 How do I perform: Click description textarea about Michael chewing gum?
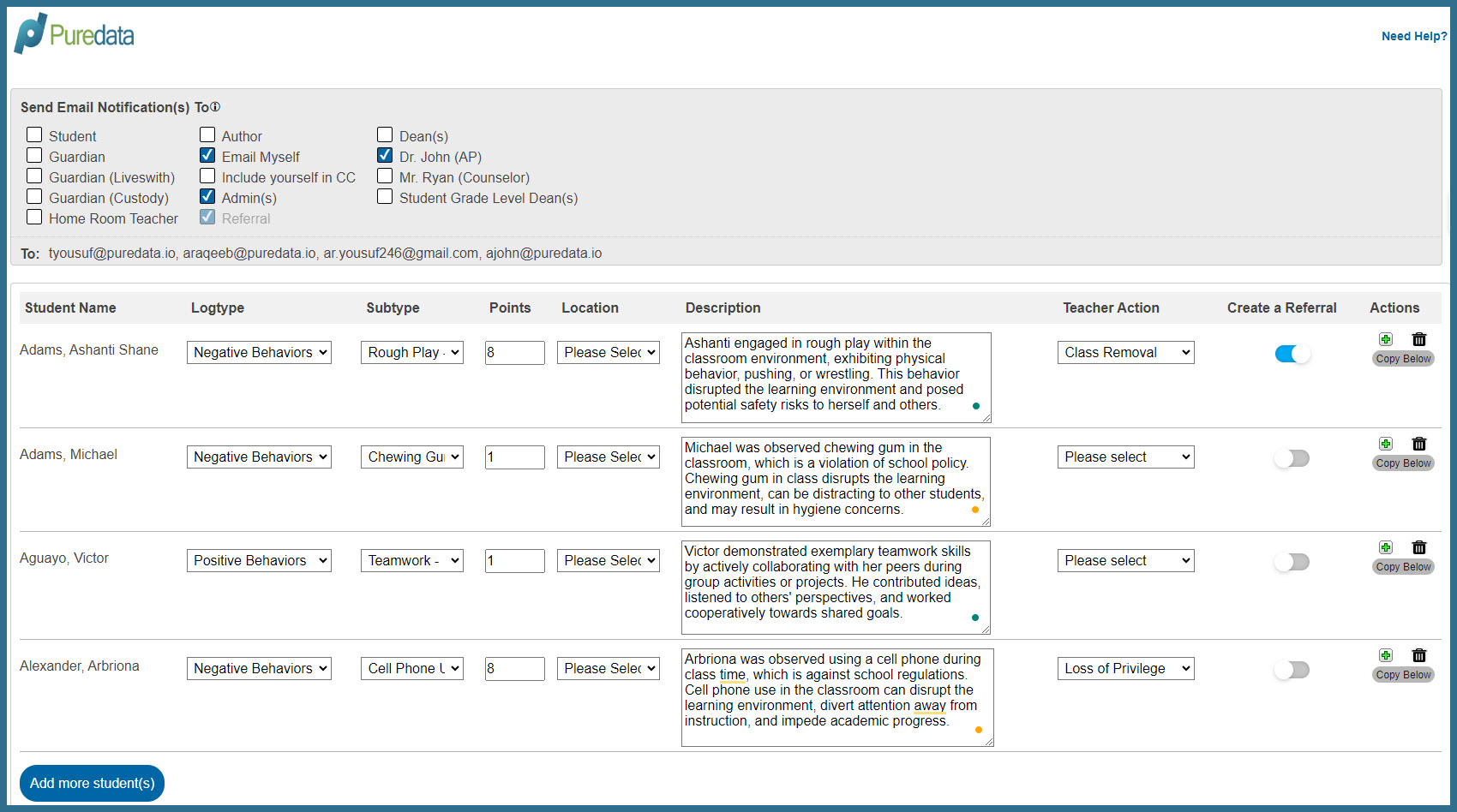point(836,481)
